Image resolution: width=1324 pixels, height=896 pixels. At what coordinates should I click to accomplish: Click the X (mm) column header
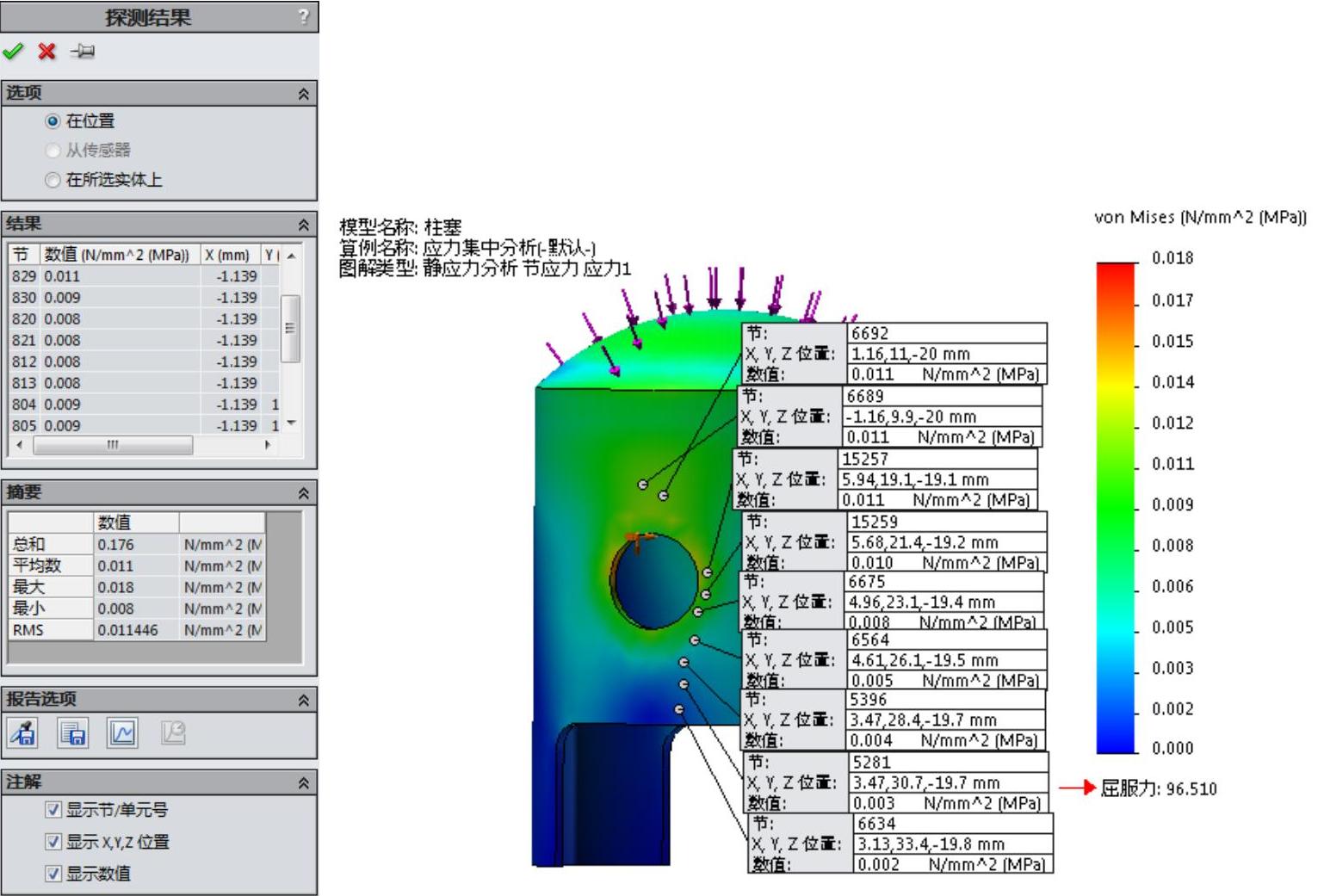pyautogui.click(x=230, y=255)
